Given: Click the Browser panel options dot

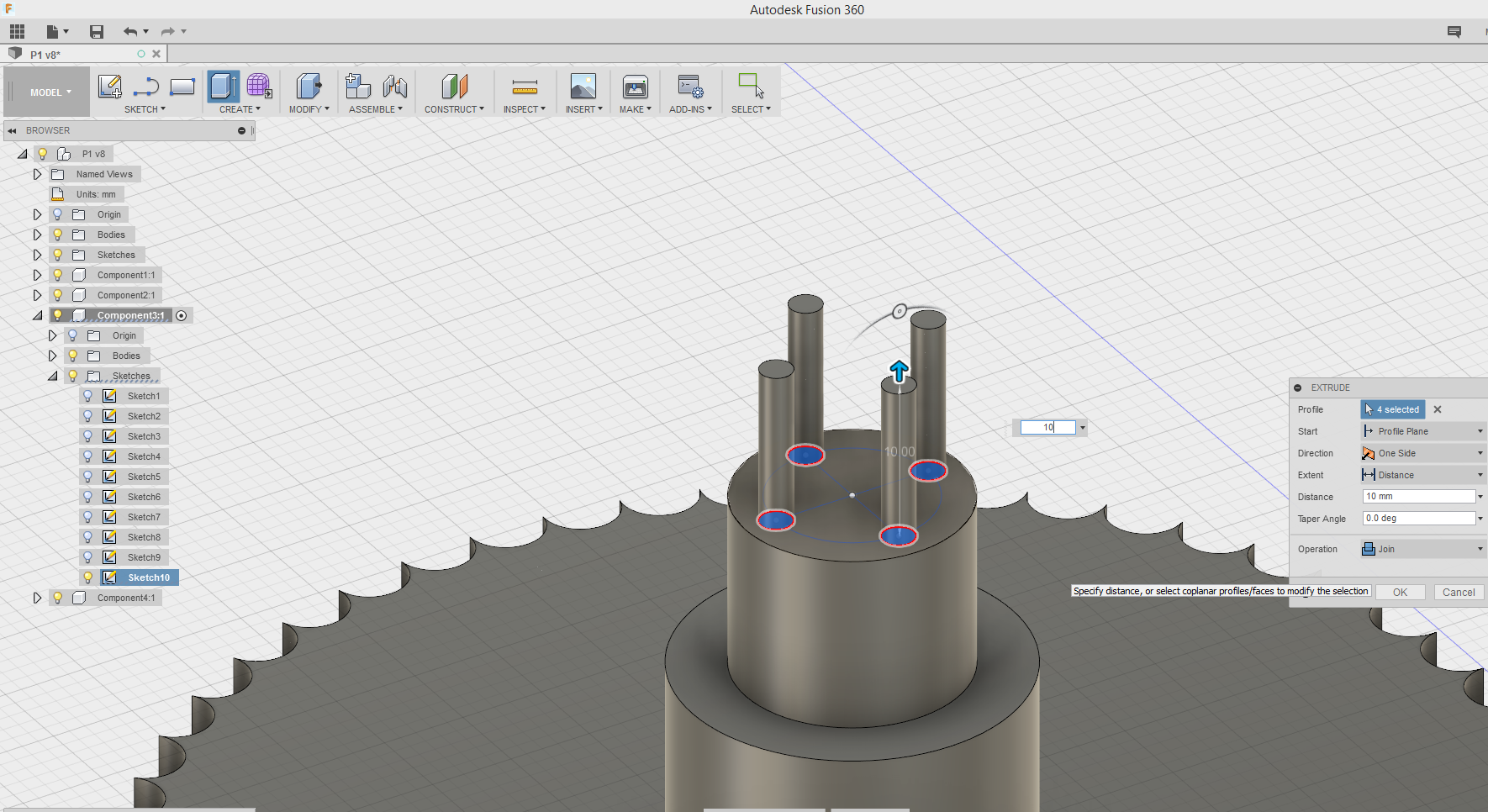Looking at the screenshot, I should (241, 130).
